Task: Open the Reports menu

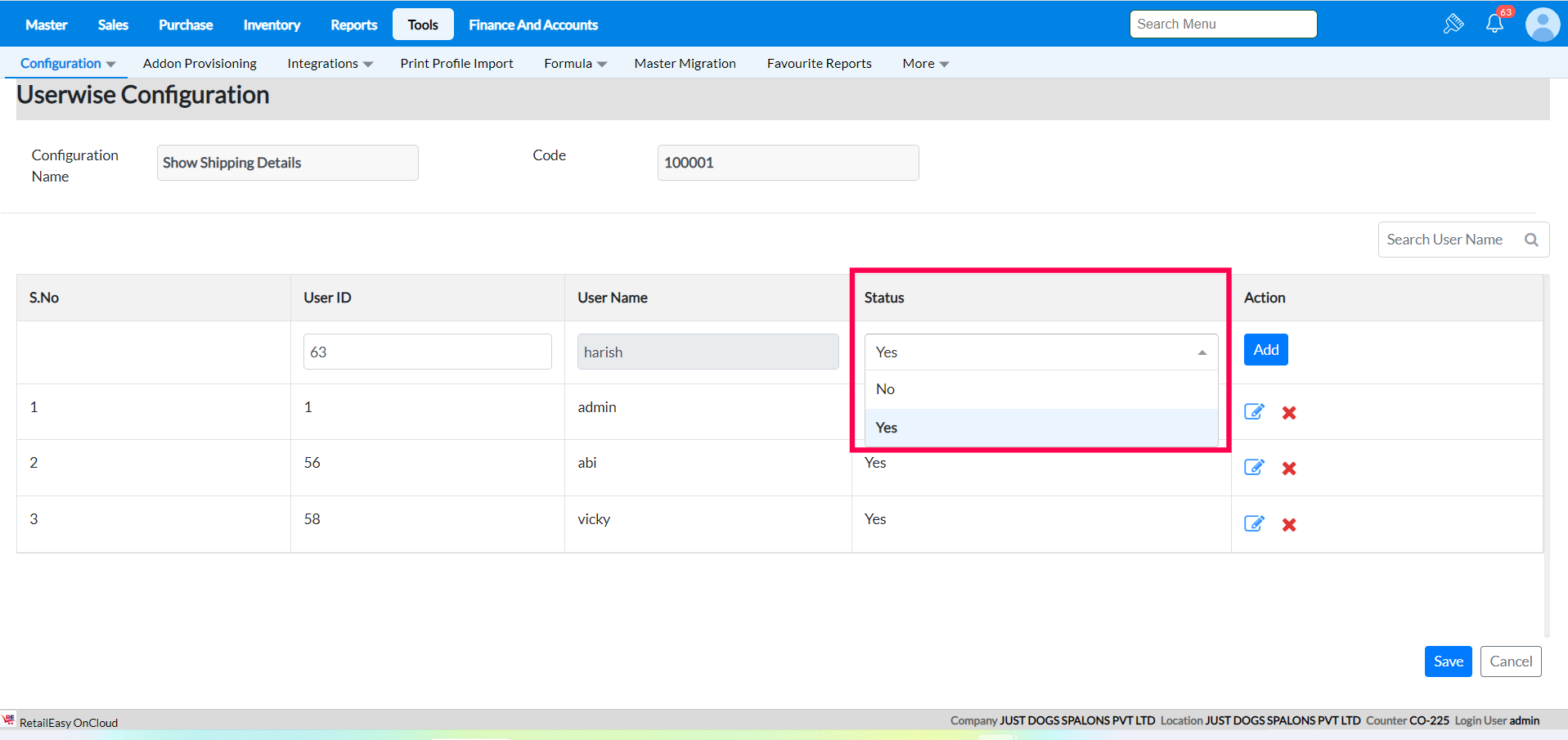Action: (x=353, y=25)
